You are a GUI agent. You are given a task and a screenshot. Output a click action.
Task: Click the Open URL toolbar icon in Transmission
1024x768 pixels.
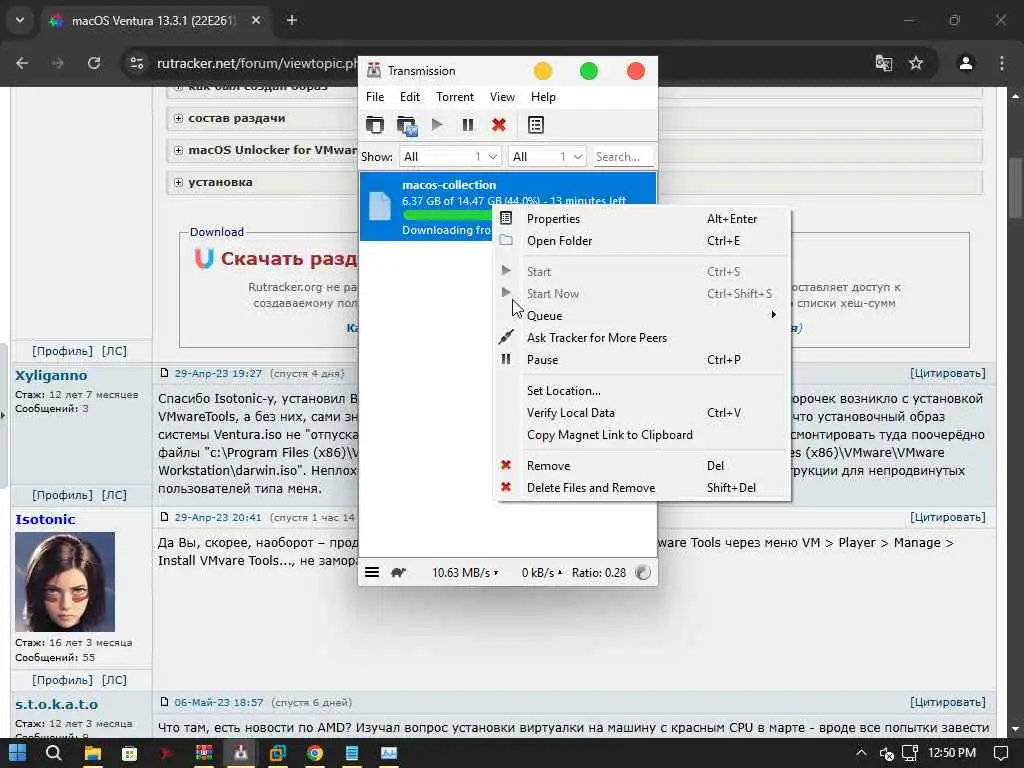(407, 125)
